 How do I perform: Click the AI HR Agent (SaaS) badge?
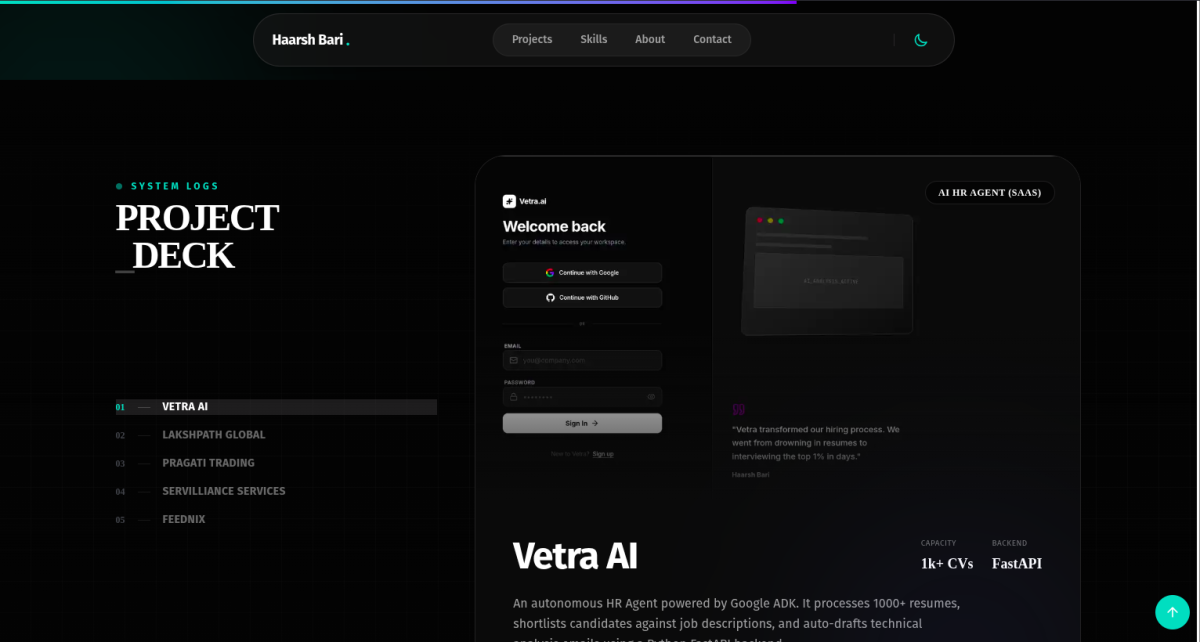[x=989, y=193]
